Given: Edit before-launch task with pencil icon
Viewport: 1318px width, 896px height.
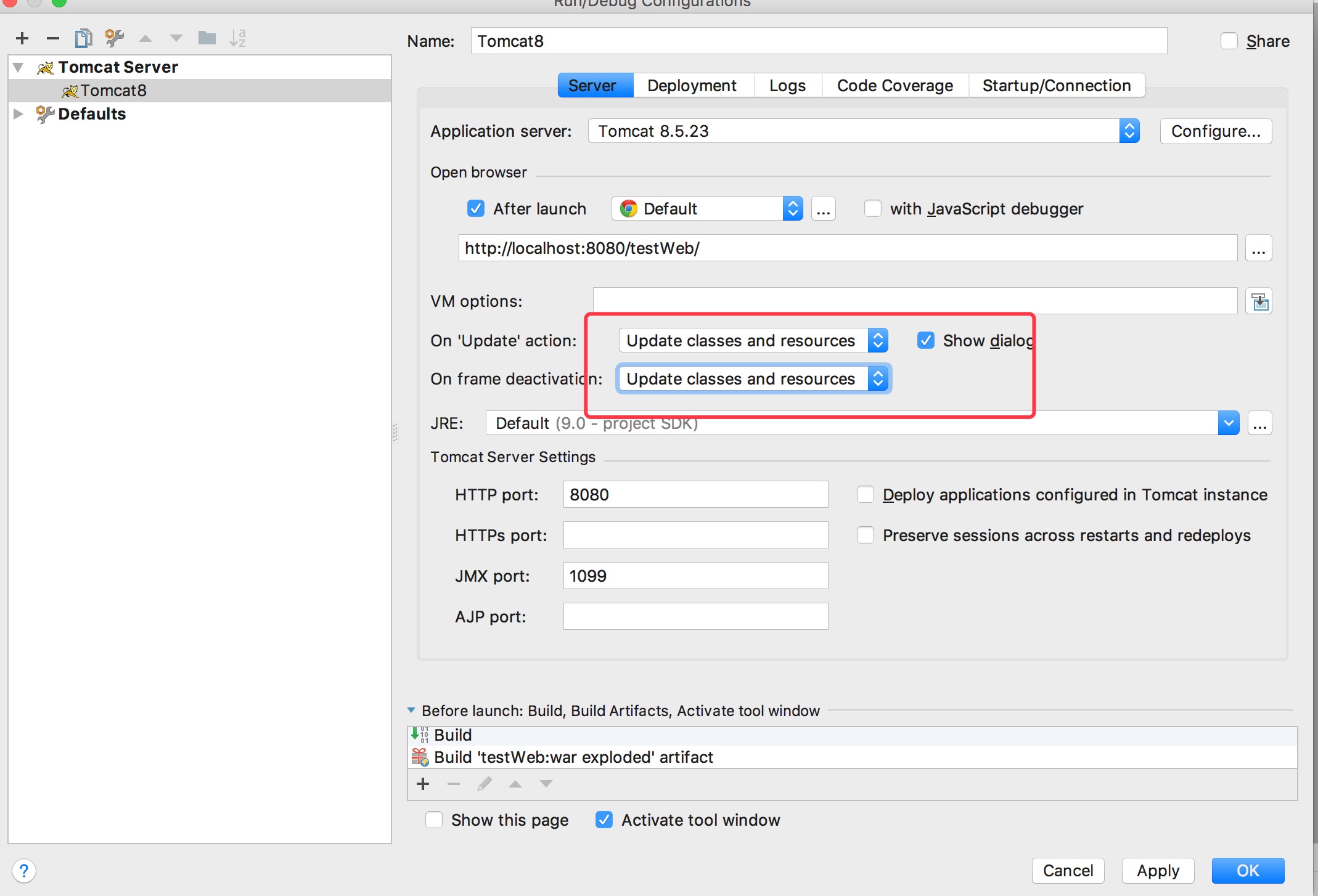Looking at the screenshot, I should point(485,784).
